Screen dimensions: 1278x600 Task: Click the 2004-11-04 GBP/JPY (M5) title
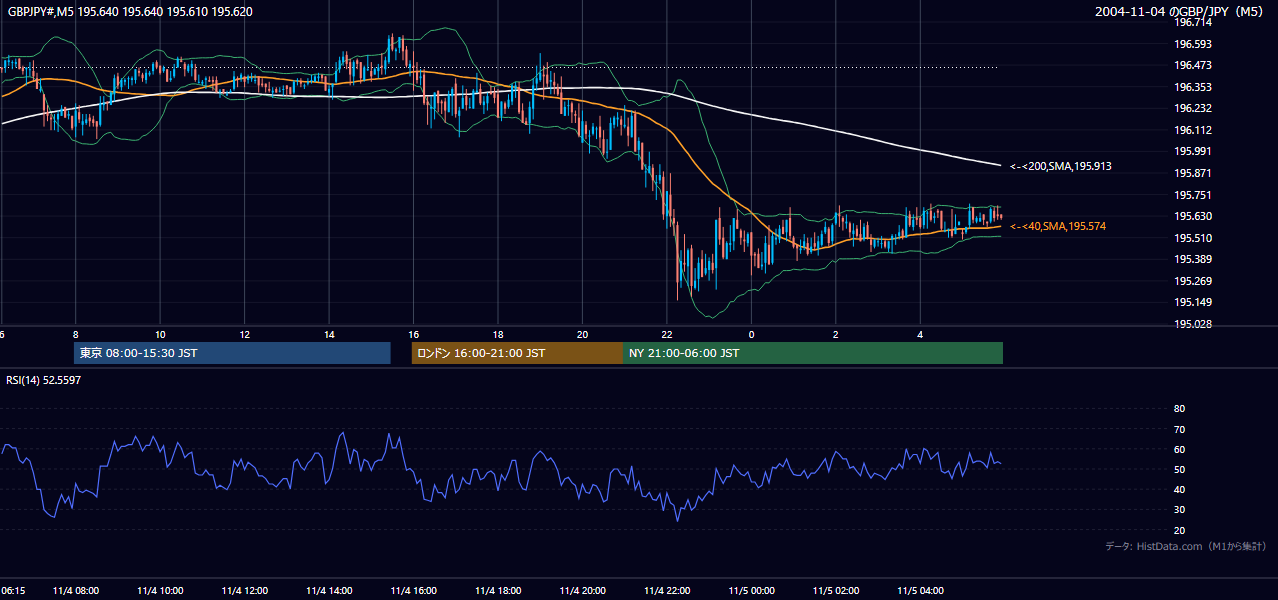[1181, 11]
